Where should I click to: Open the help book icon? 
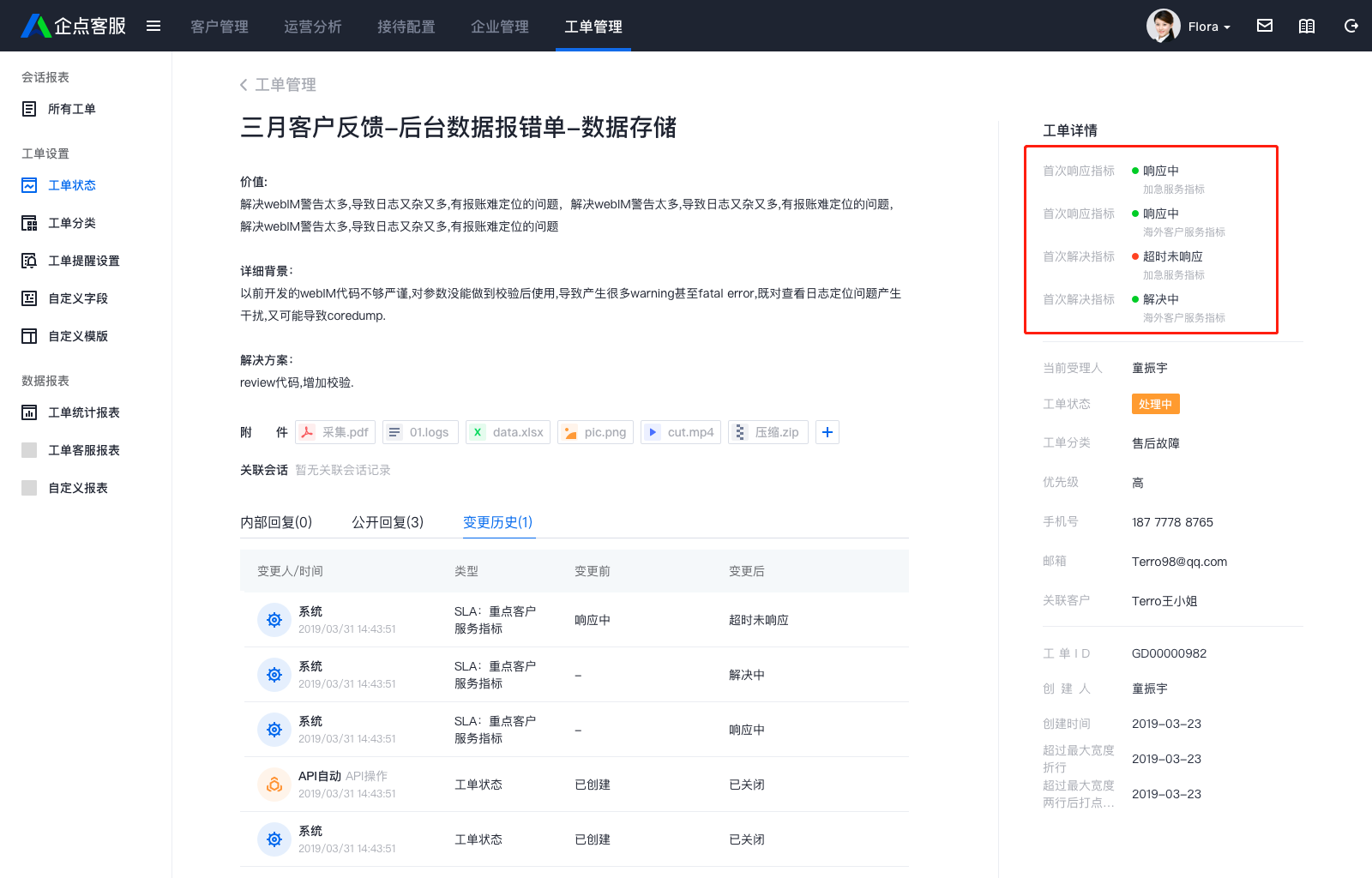click(x=1307, y=26)
